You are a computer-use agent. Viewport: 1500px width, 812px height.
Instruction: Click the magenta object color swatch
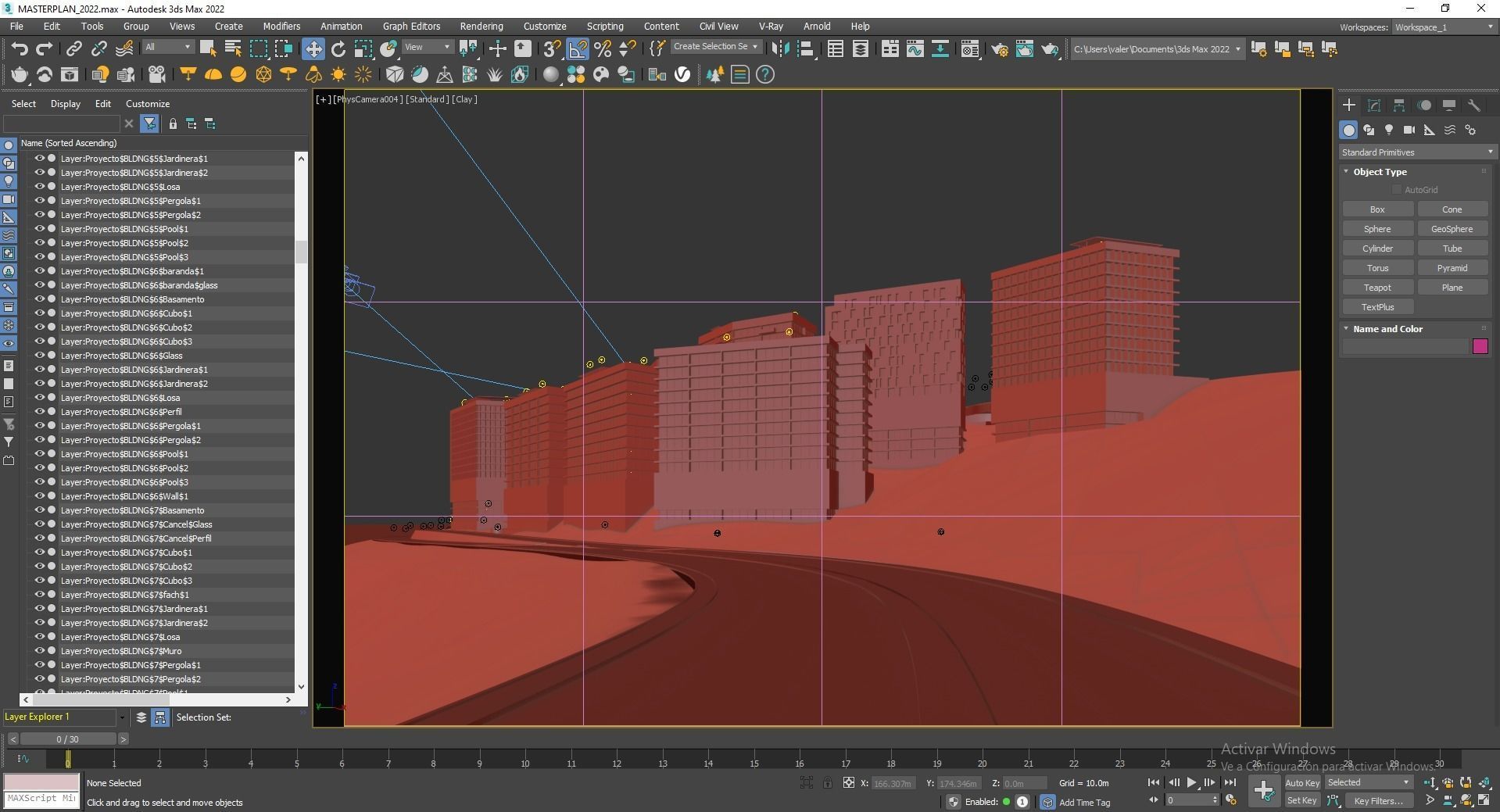coord(1480,346)
